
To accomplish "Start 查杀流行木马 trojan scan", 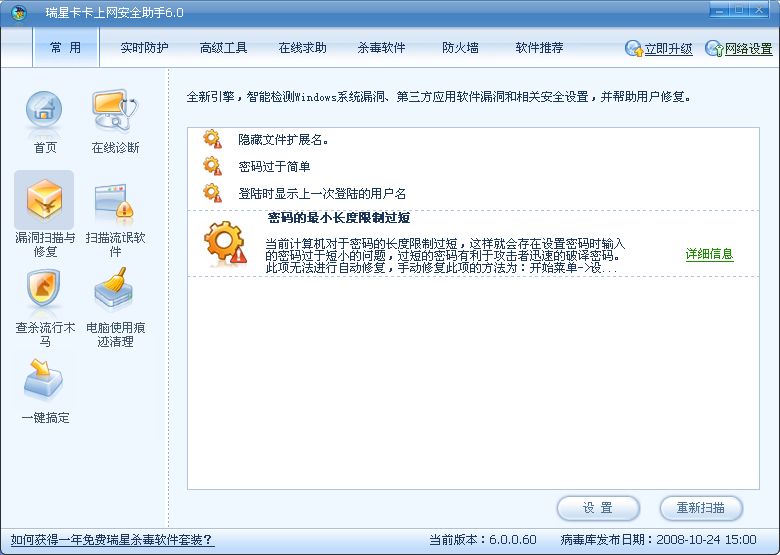I will tap(44, 288).
